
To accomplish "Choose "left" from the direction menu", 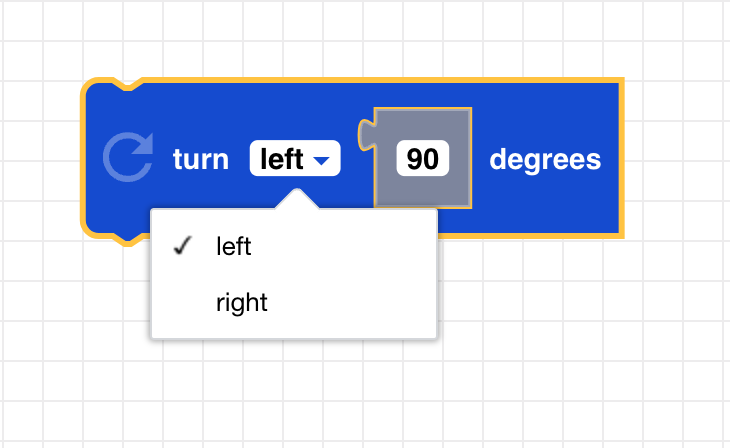I will click(234, 247).
